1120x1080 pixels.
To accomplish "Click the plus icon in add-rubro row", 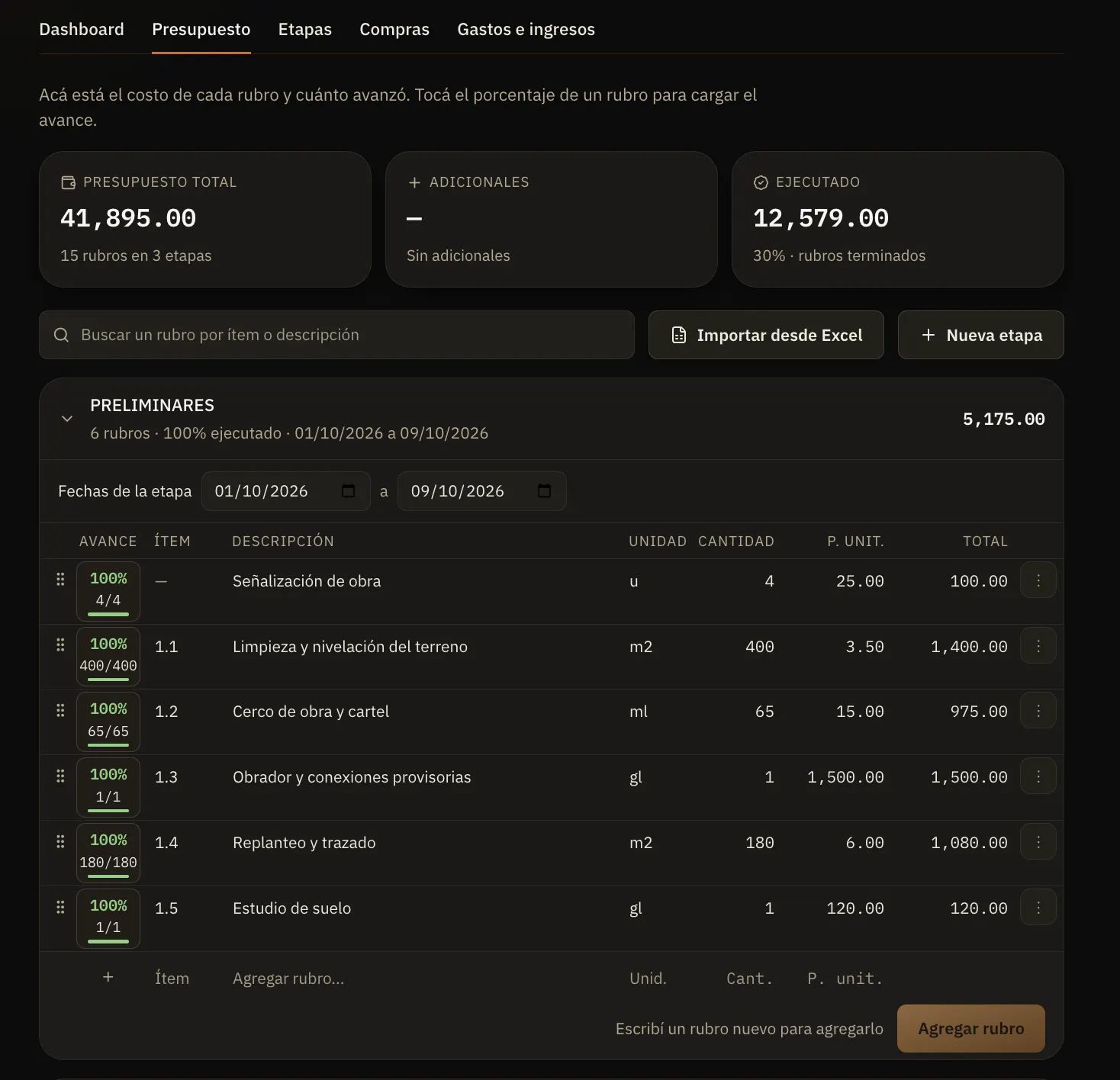I will 108,977.
